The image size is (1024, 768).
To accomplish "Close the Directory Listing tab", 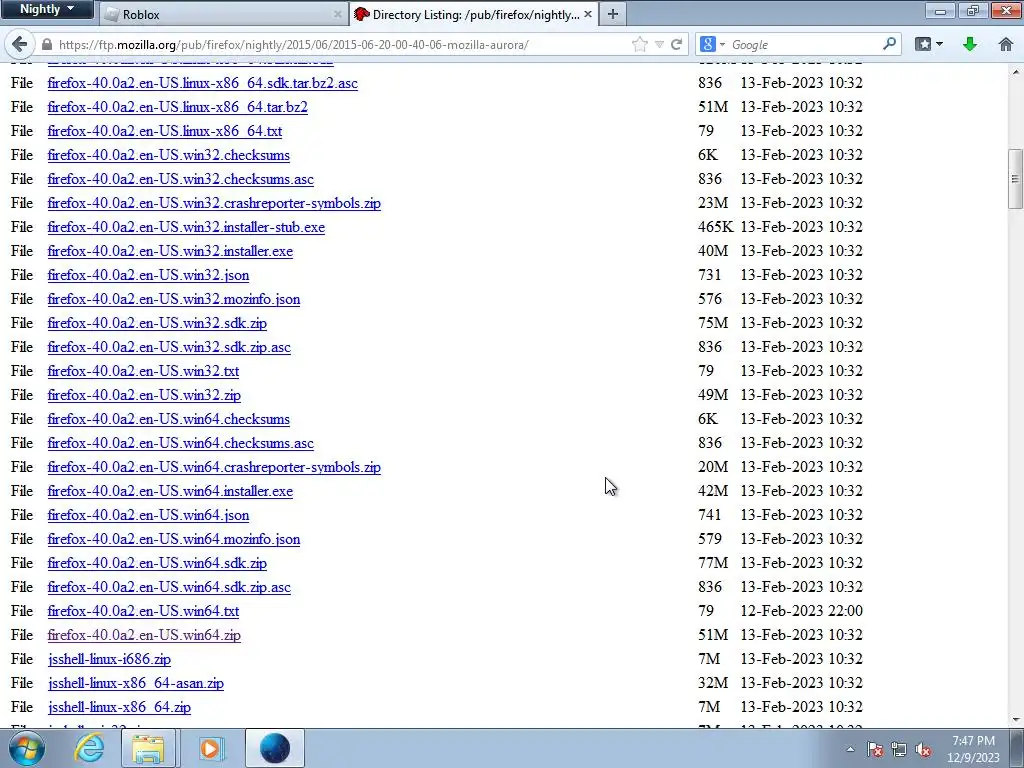I will click(x=588, y=14).
